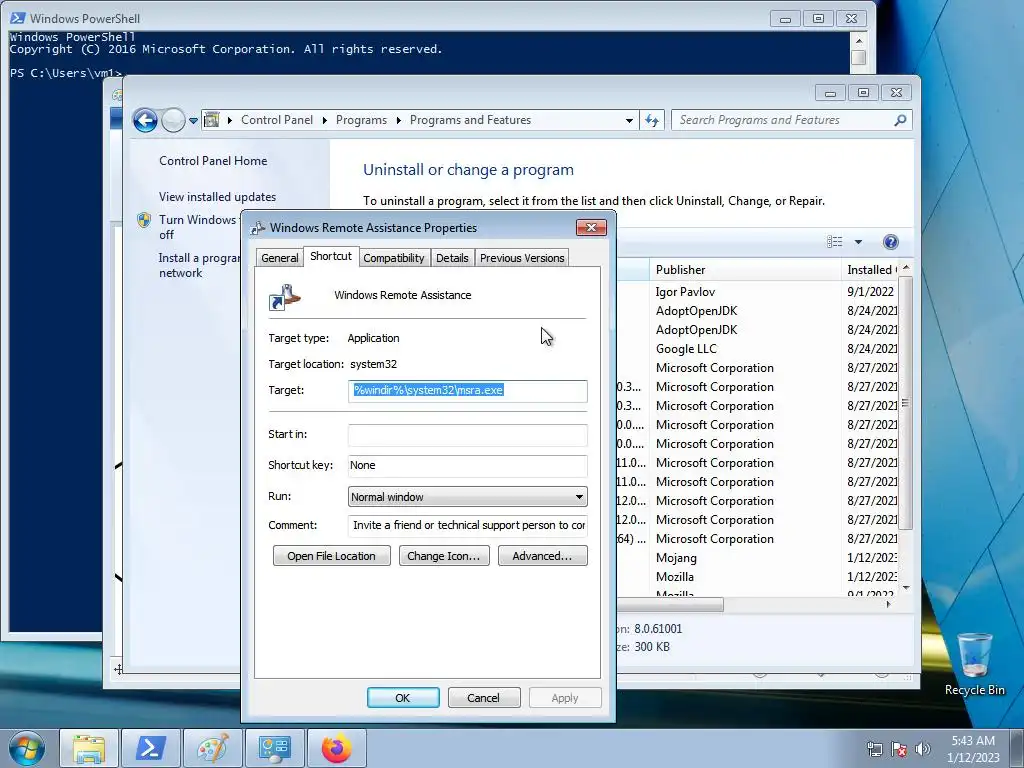Switch to the General tab
Screen dimensions: 1024x768
280,258
